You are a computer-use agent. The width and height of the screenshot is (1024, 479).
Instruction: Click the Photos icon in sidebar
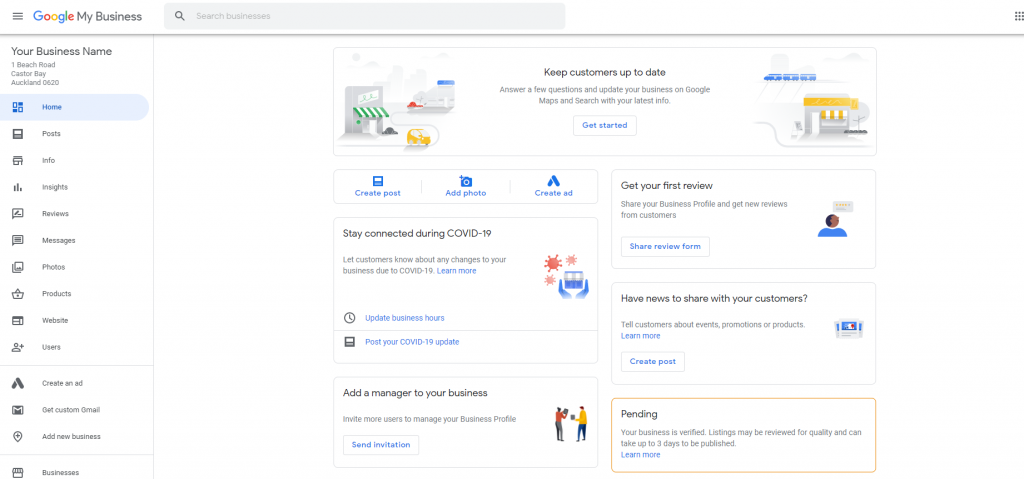coord(18,267)
